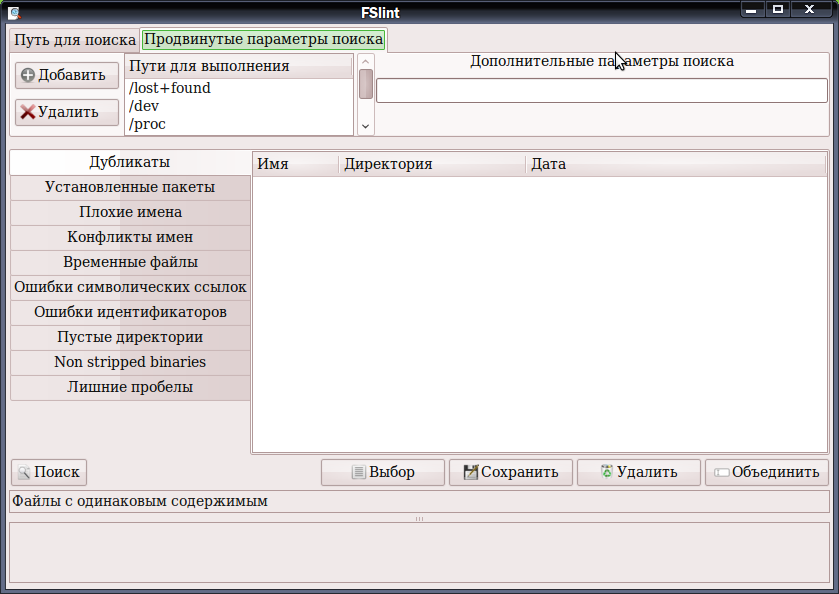The height and width of the screenshot is (594, 839).
Task: Switch to the Путь для поиска tab
Action: (75, 40)
